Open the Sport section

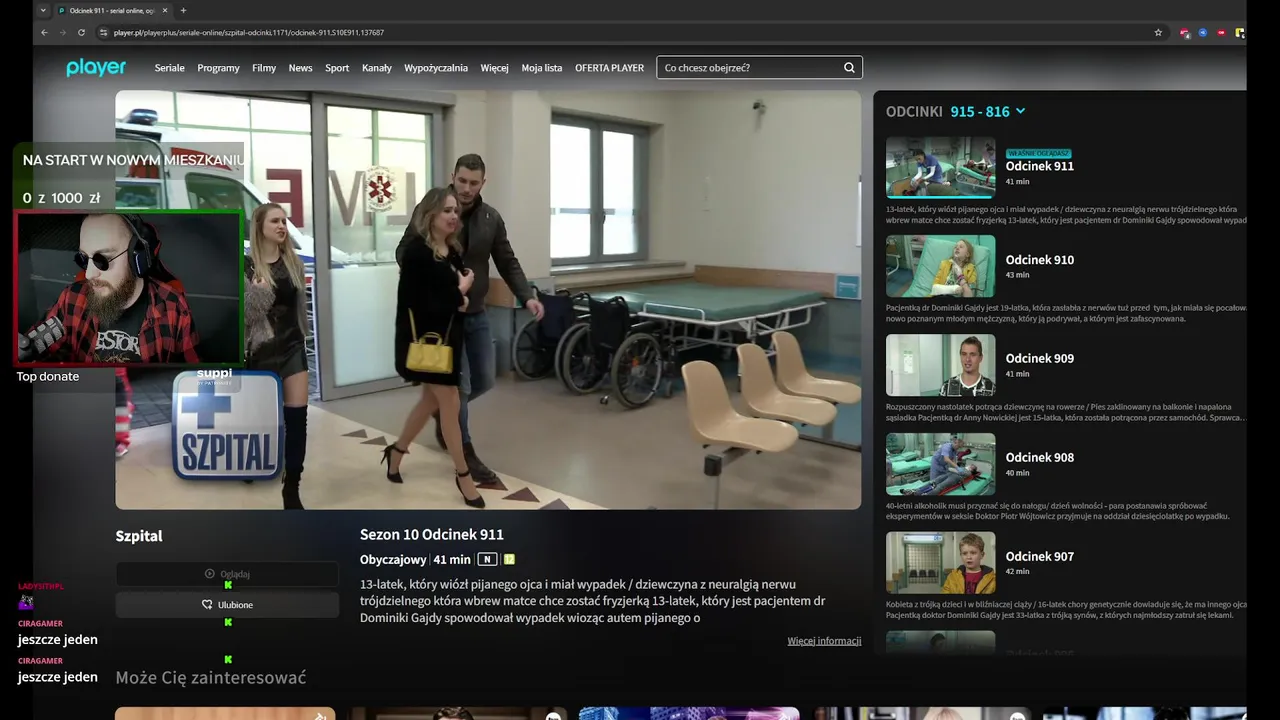[337, 68]
